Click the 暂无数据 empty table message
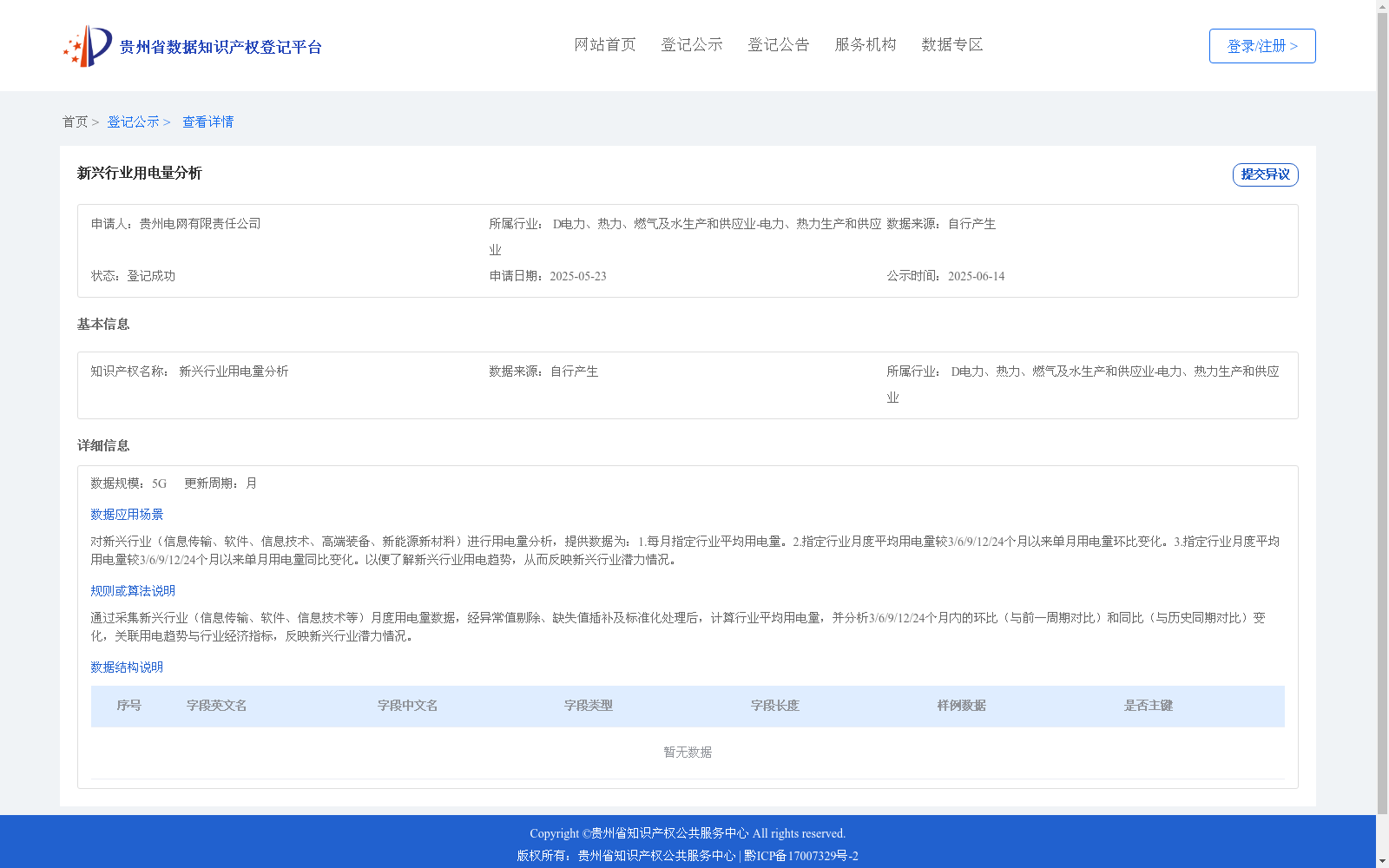The image size is (1389, 868). click(688, 753)
